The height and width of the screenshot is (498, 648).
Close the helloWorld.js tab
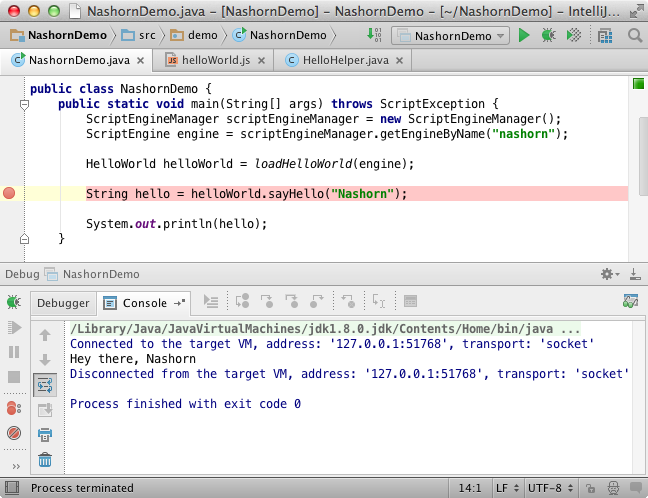tap(261, 61)
